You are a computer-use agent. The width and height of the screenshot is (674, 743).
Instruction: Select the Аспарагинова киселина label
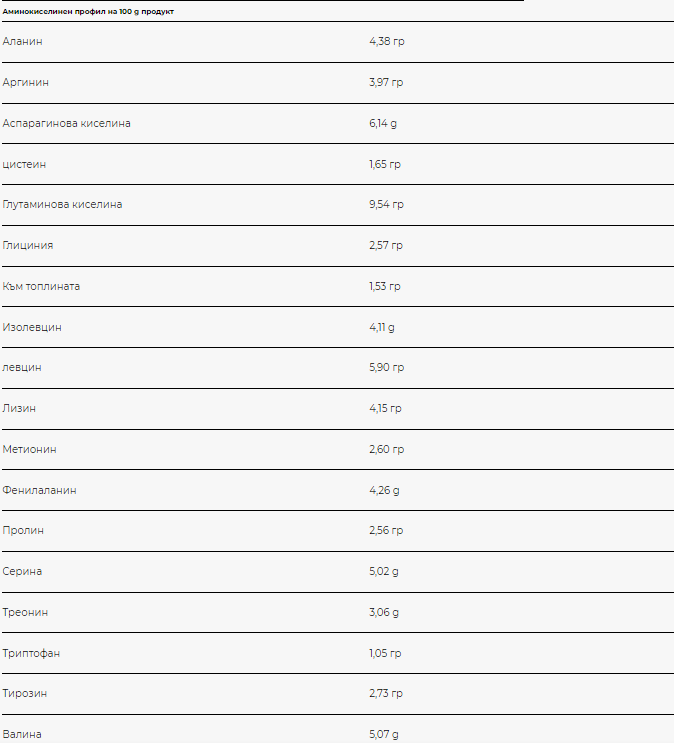66,123
